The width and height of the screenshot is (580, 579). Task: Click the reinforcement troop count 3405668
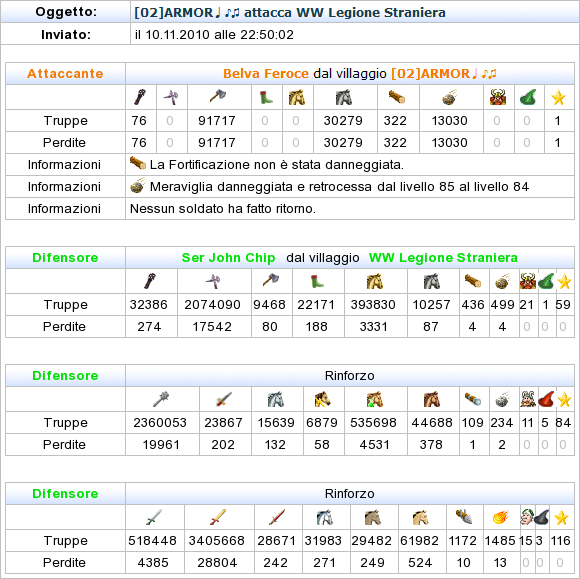217,541
